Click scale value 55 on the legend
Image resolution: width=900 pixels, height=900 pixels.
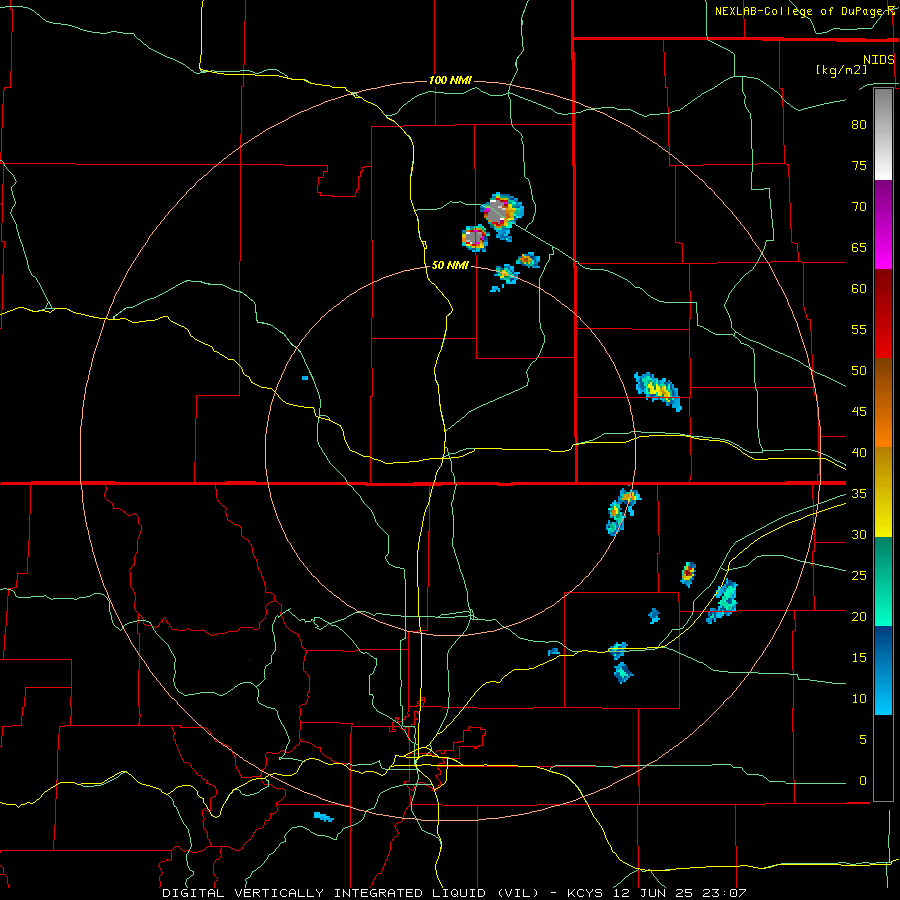(x=859, y=330)
